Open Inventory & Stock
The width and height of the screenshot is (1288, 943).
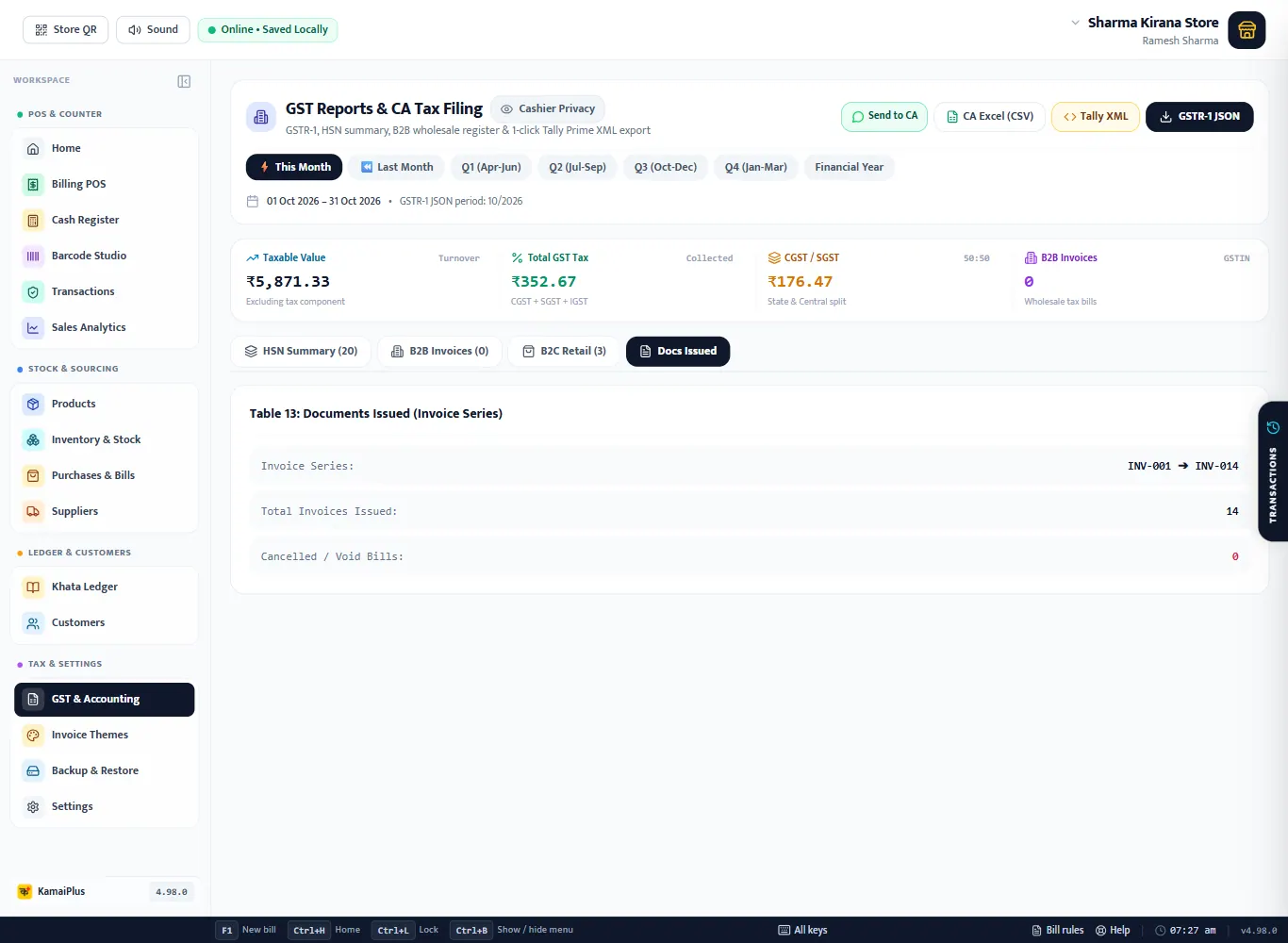(x=105, y=439)
